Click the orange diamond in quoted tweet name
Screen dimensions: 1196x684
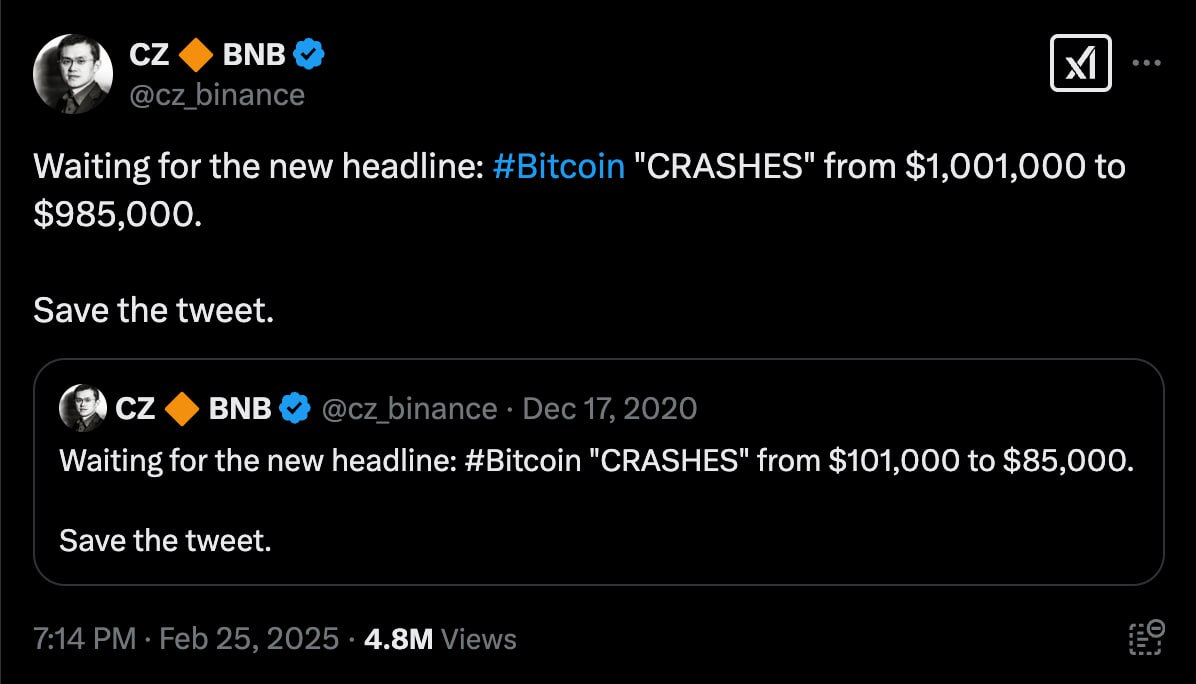[182, 409]
